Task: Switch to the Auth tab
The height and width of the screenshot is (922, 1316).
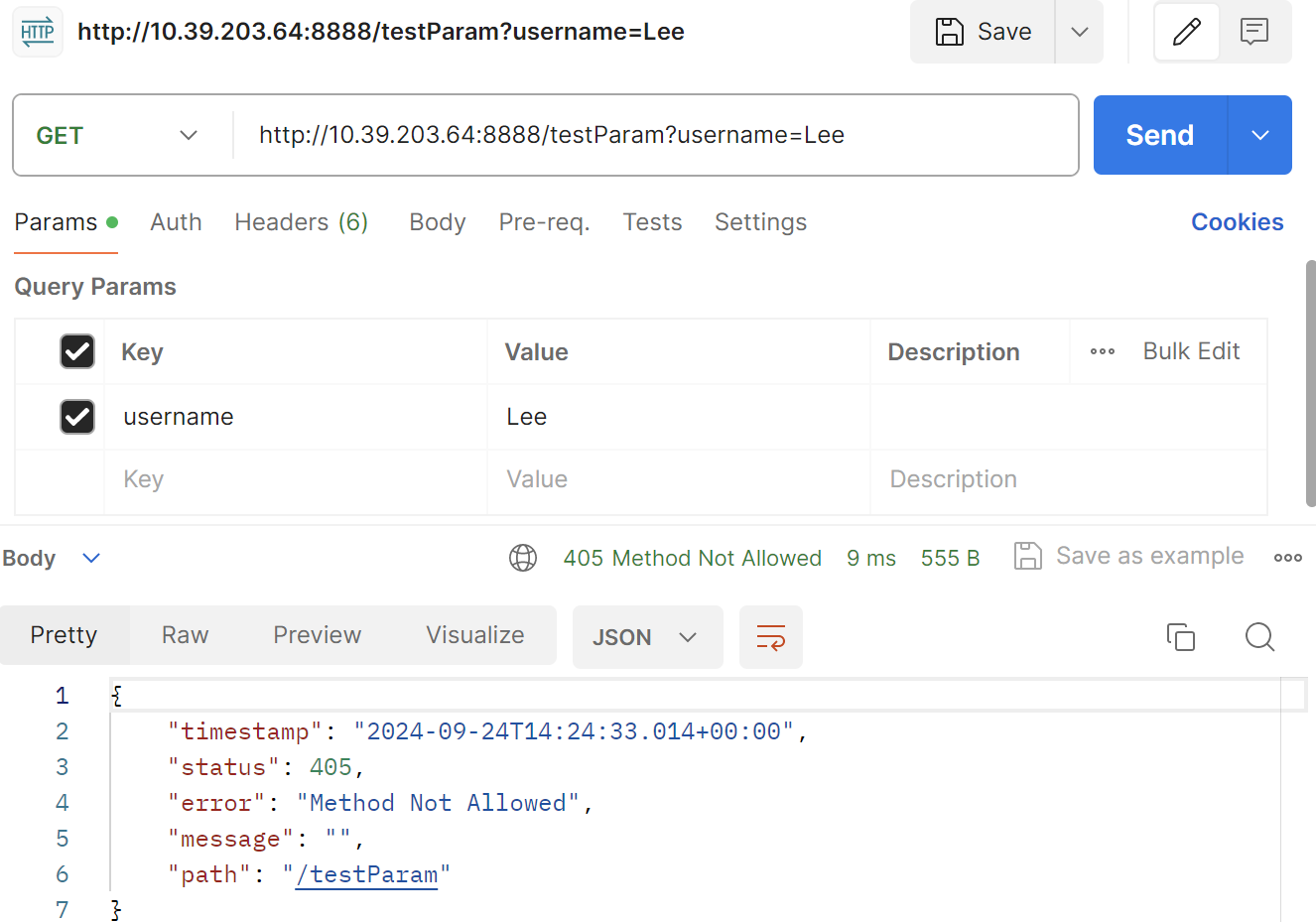Action: pyautogui.click(x=176, y=222)
